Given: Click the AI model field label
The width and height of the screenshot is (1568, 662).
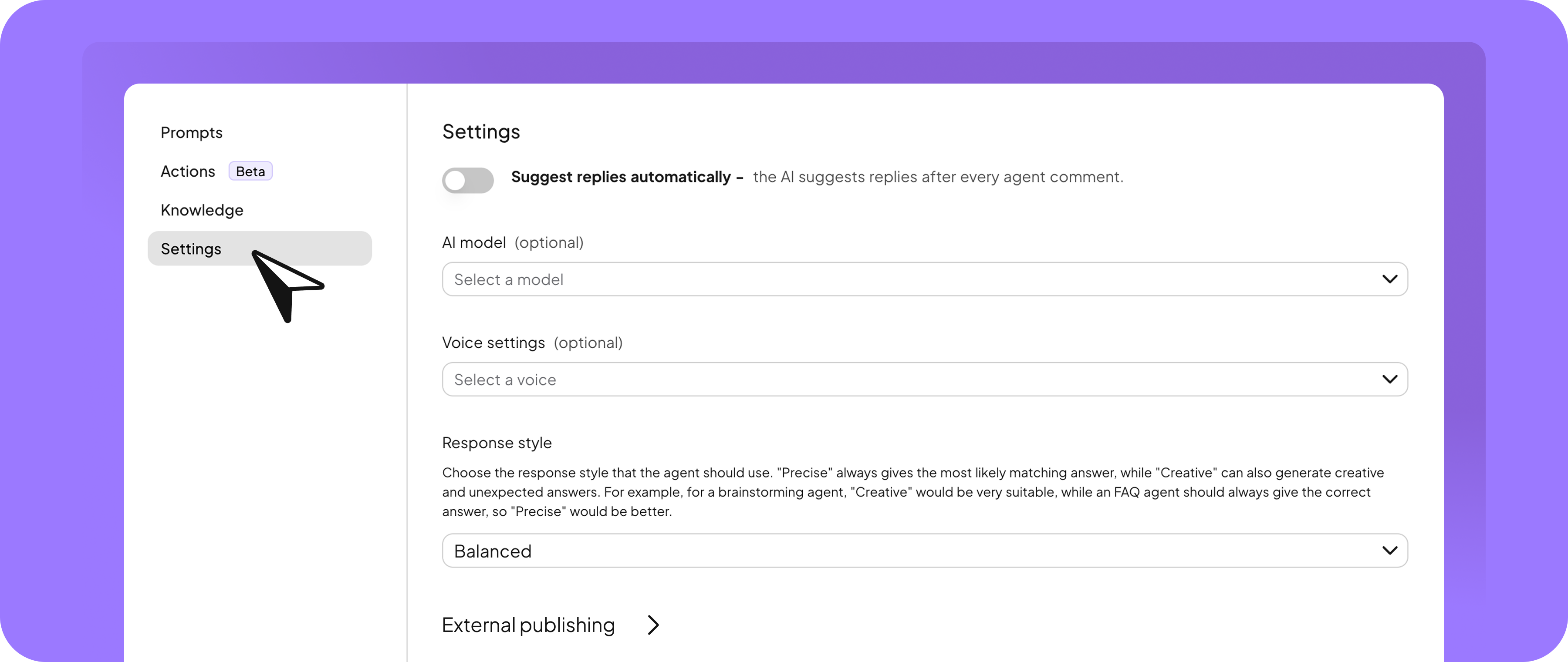Looking at the screenshot, I should pos(473,243).
